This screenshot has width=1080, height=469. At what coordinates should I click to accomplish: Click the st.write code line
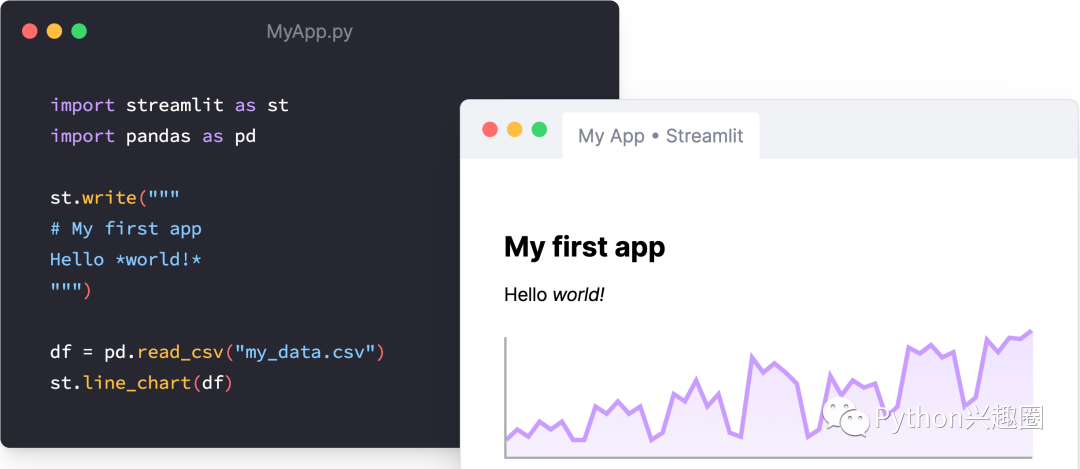115,198
